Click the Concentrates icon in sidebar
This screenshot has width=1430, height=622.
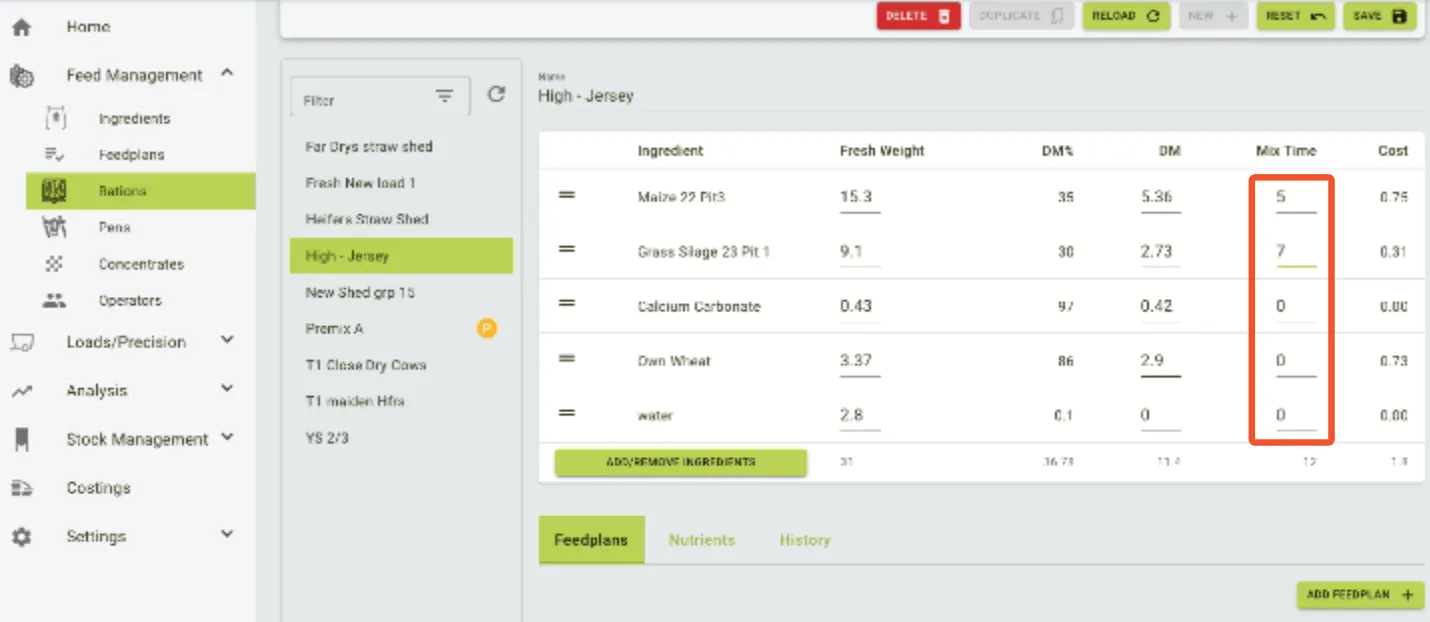click(55, 264)
